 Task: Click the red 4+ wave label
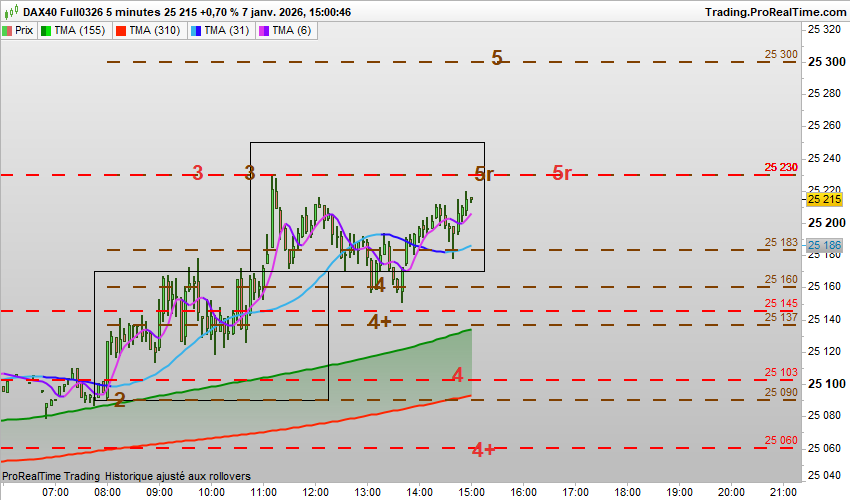click(x=483, y=450)
